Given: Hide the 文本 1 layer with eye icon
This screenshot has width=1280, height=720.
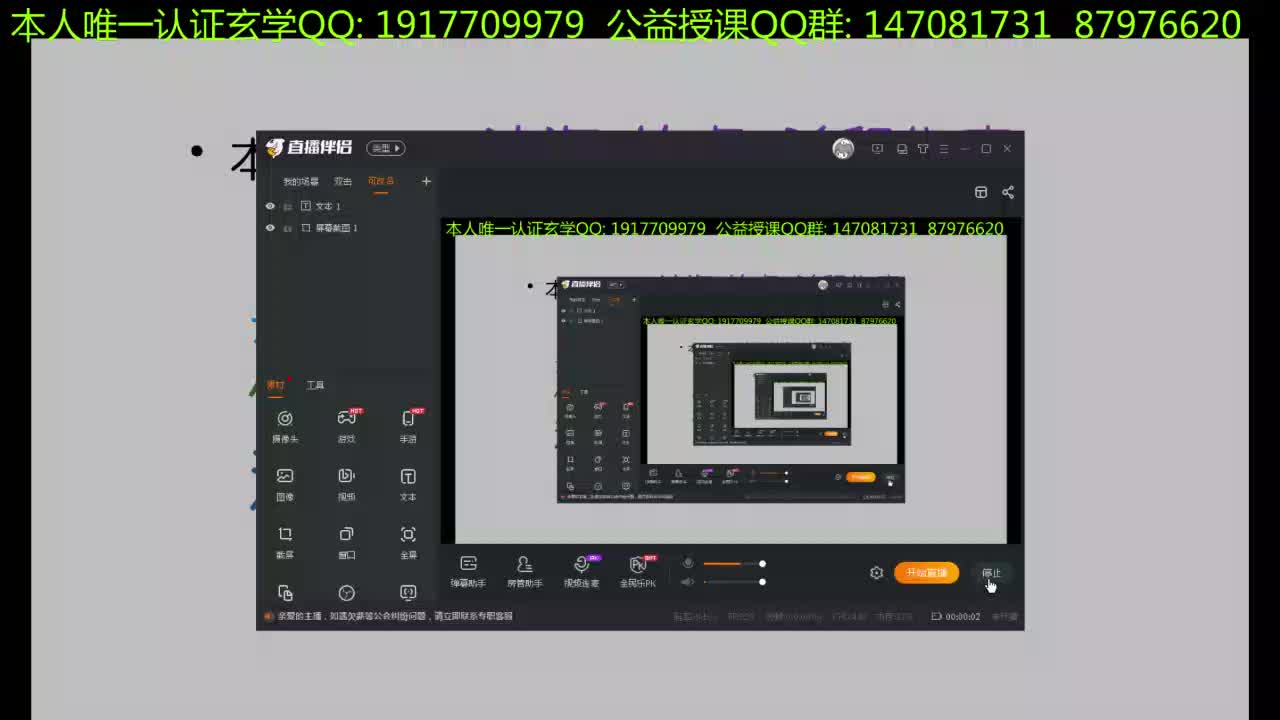Looking at the screenshot, I should pos(269,206).
